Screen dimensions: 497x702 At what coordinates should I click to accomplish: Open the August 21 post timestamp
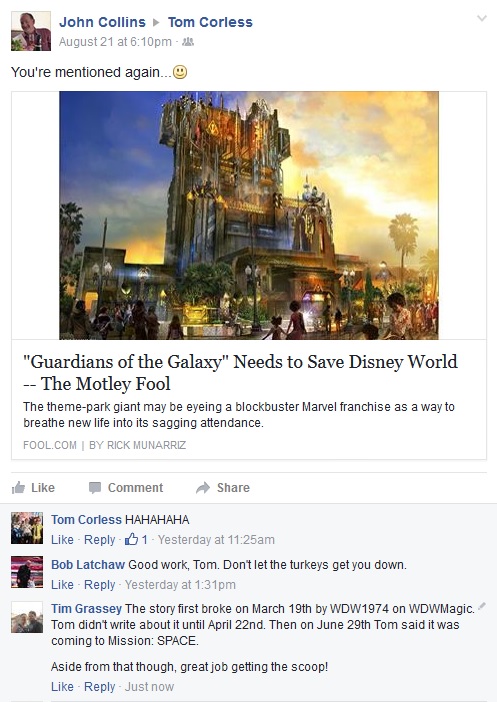tap(115, 42)
